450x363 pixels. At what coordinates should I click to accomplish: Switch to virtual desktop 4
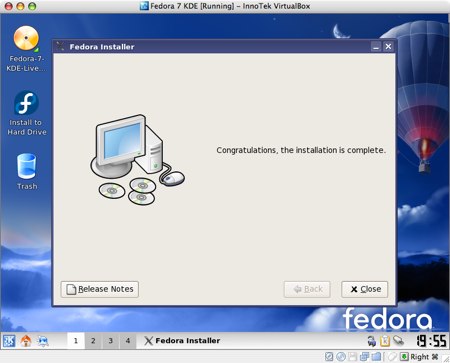pos(128,341)
